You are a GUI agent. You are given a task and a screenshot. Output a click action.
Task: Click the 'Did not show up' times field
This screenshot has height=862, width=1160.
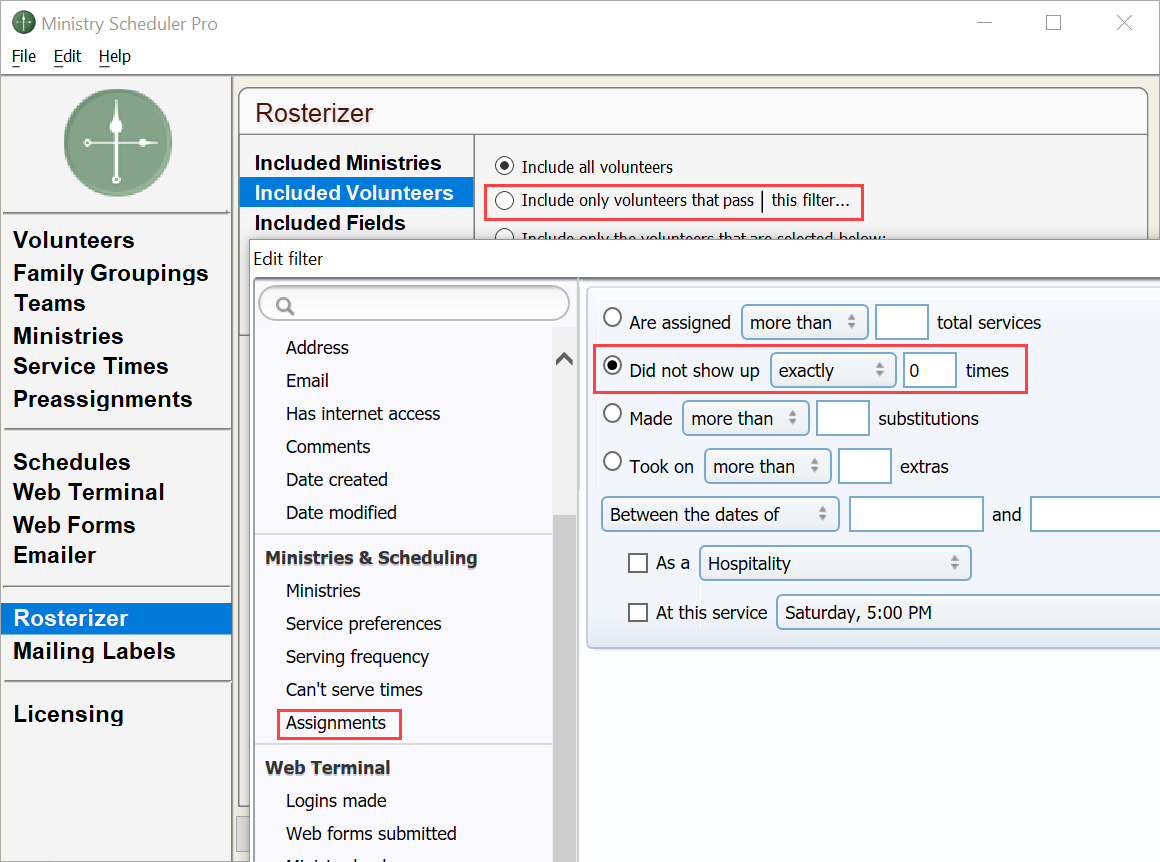(x=929, y=371)
